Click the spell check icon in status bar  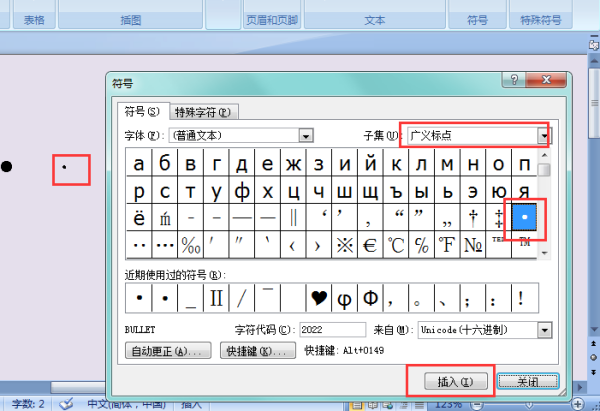[x=67, y=404]
